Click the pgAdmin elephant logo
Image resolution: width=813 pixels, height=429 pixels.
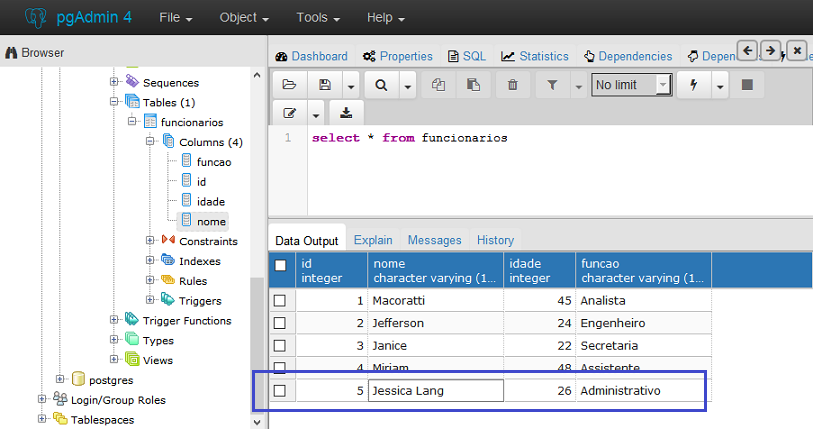point(36,18)
